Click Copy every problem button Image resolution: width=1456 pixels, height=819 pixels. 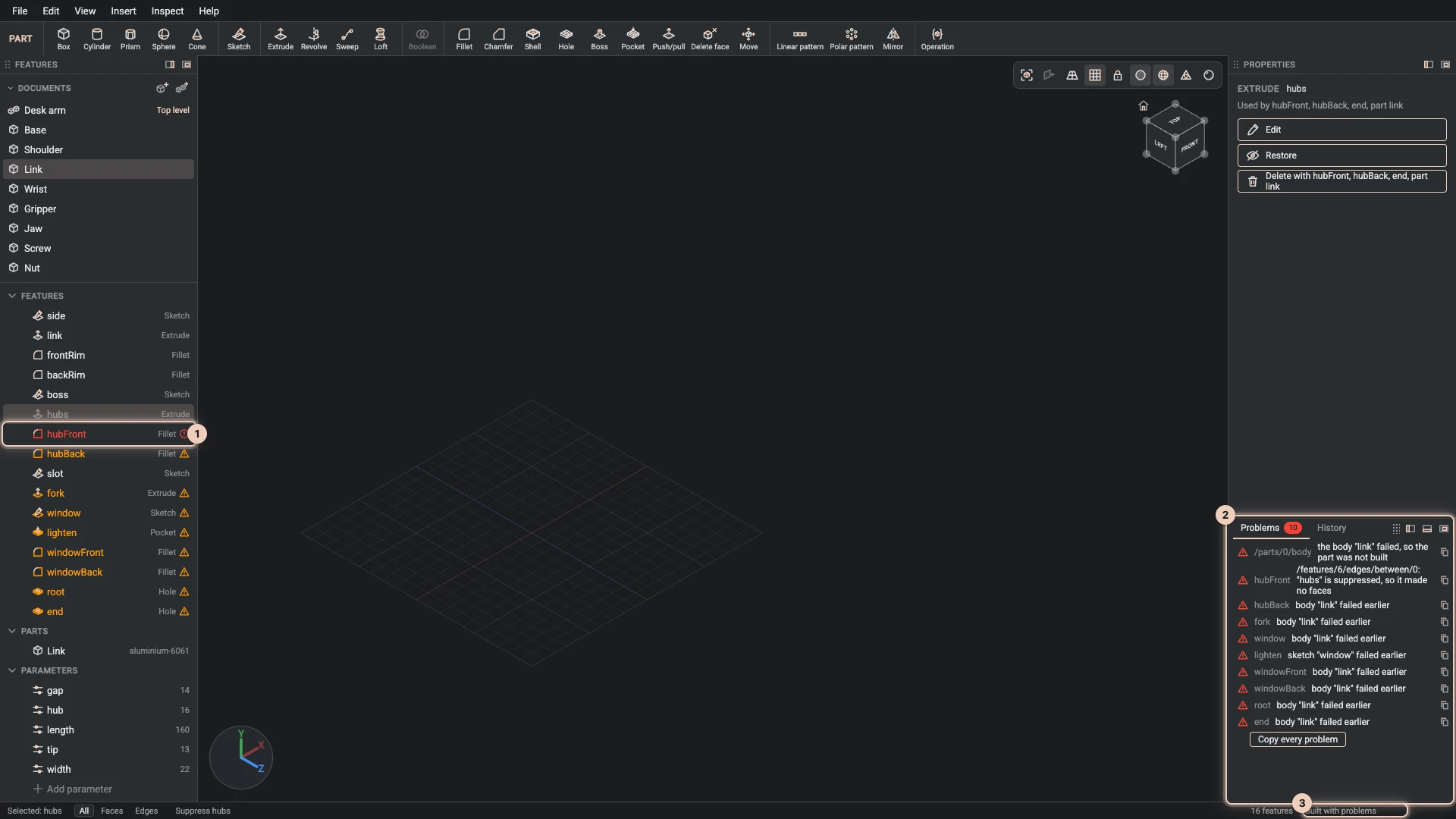point(1298,739)
